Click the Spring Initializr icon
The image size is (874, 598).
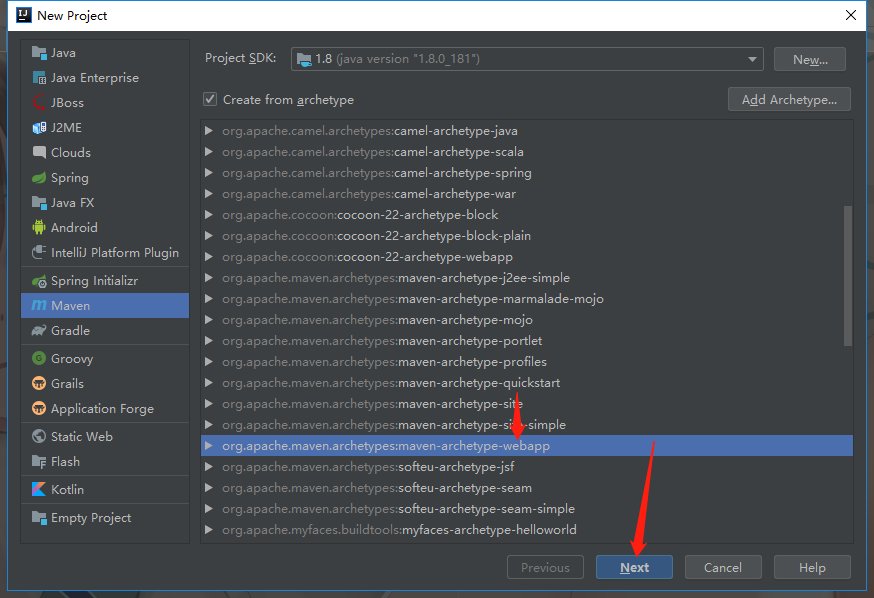click(x=39, y=281)
